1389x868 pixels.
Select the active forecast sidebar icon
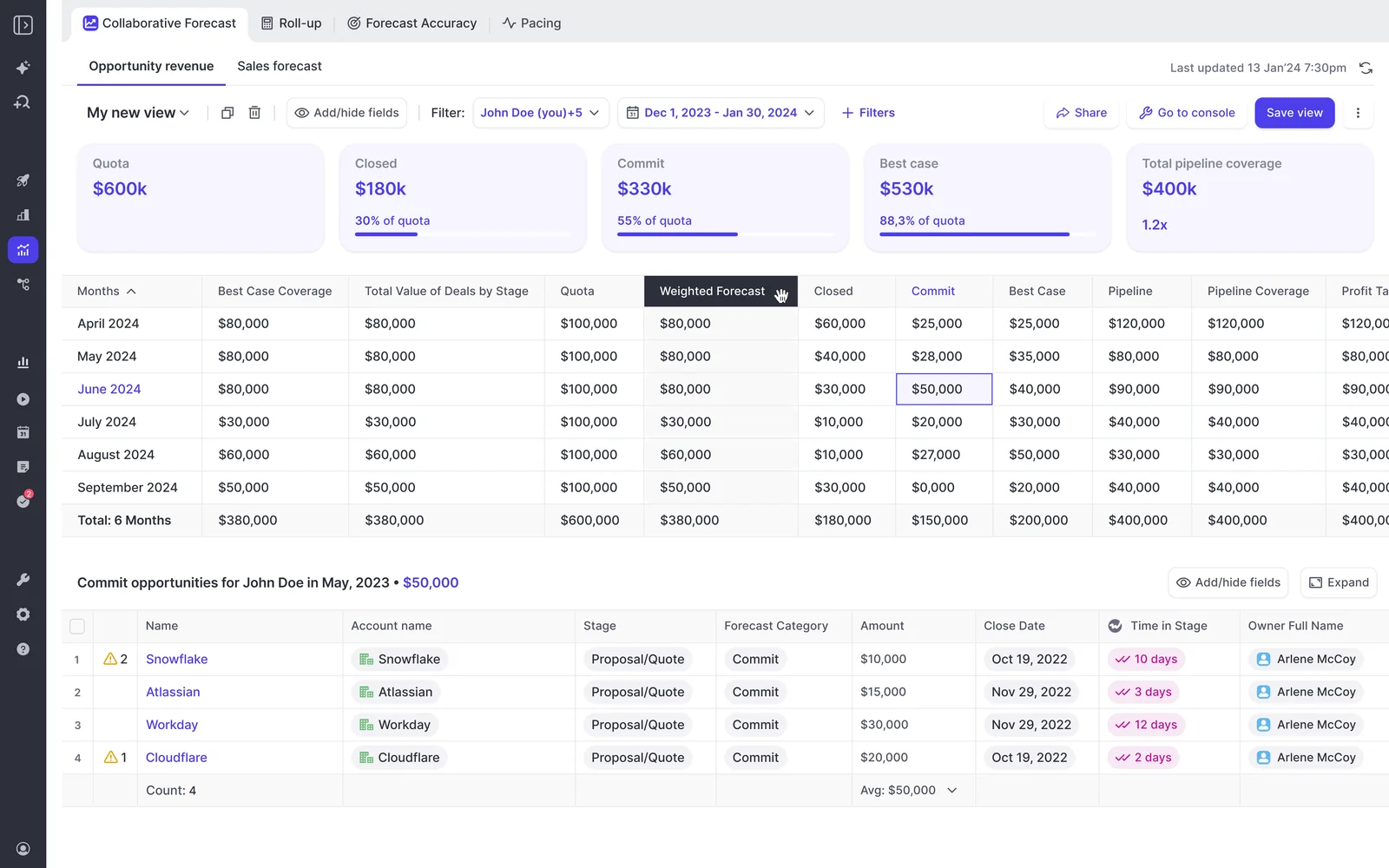pyautogui.click(x=23, y=250)
